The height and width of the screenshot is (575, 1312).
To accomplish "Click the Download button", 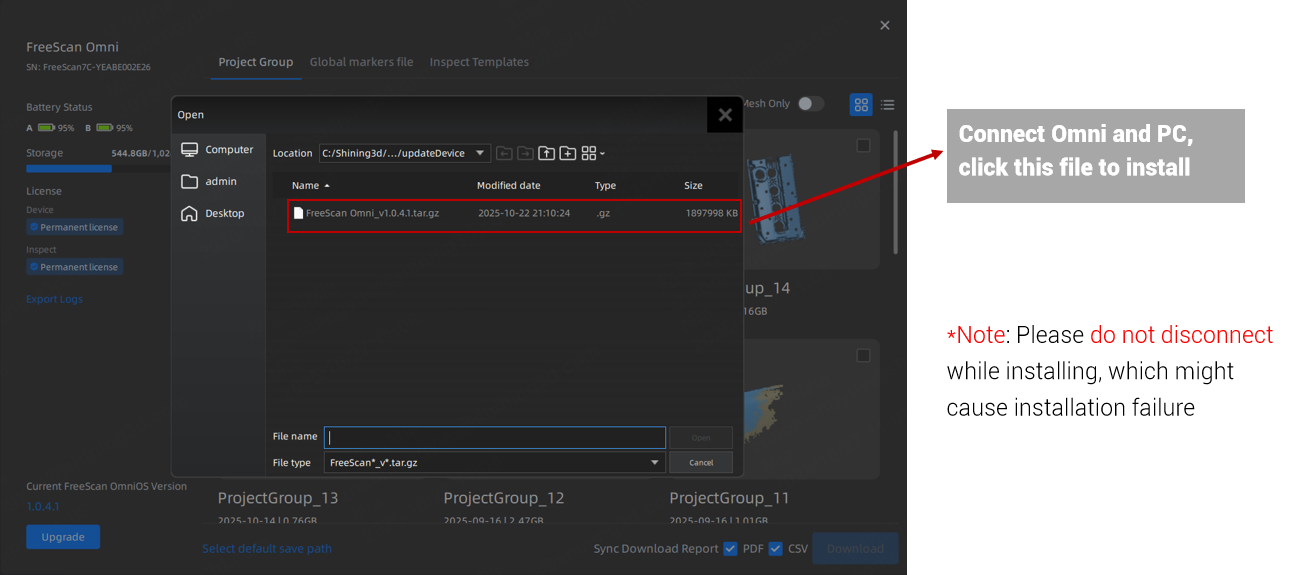I will tap(855, 548).
